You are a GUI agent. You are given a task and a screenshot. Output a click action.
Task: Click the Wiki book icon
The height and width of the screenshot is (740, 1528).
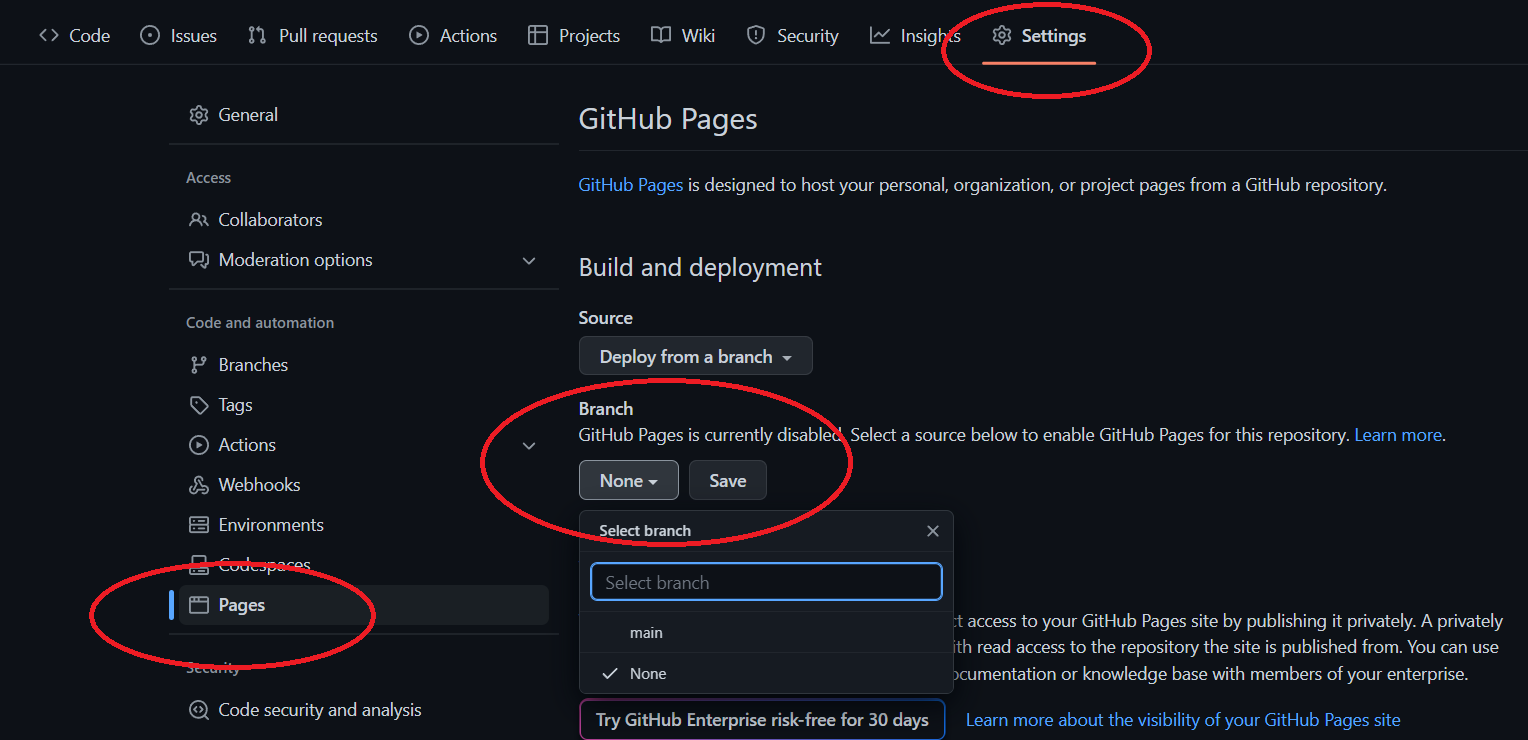(660, 35)
